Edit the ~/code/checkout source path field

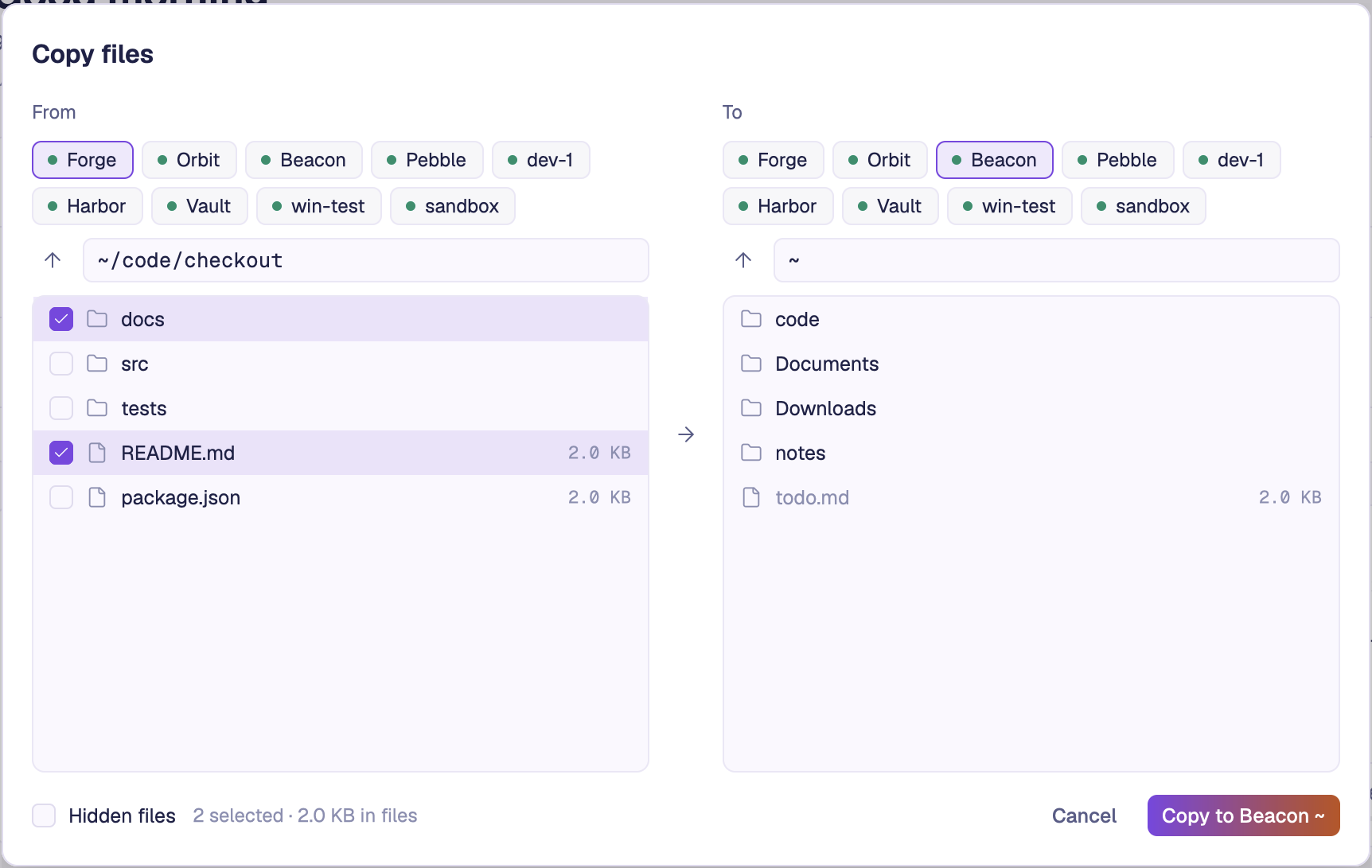click(366, 260)
